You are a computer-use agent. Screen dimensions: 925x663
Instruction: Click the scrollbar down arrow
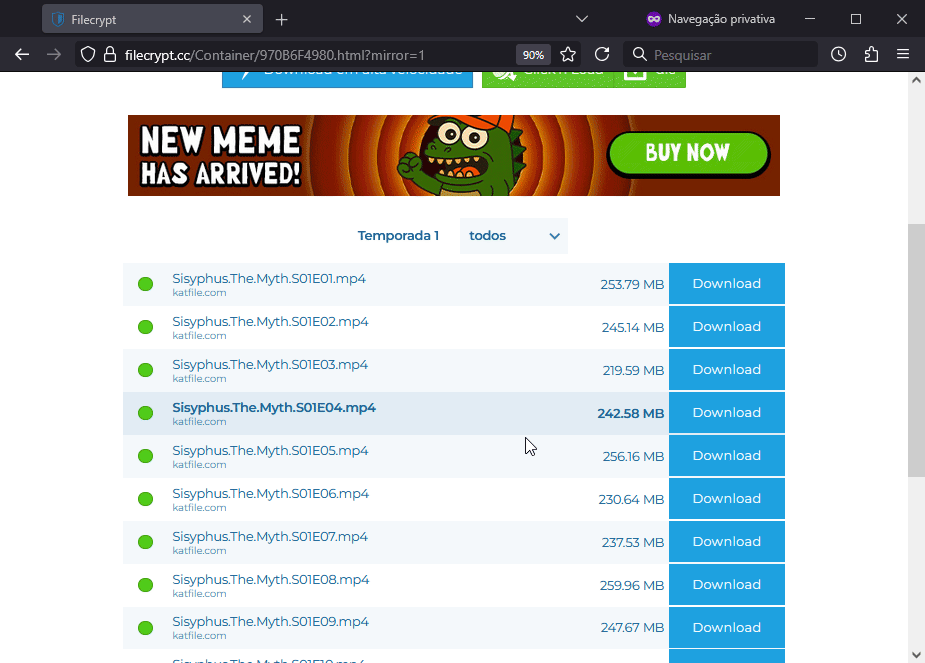tap(916, 654)
